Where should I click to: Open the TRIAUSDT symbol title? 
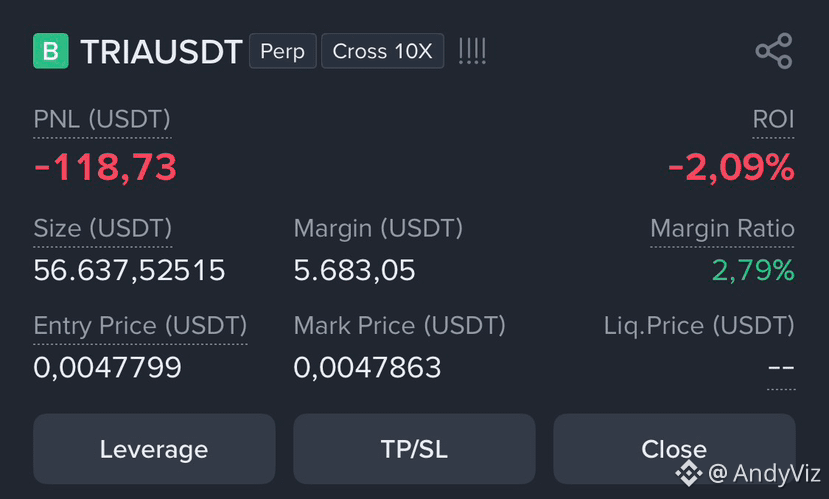[161, 52]
